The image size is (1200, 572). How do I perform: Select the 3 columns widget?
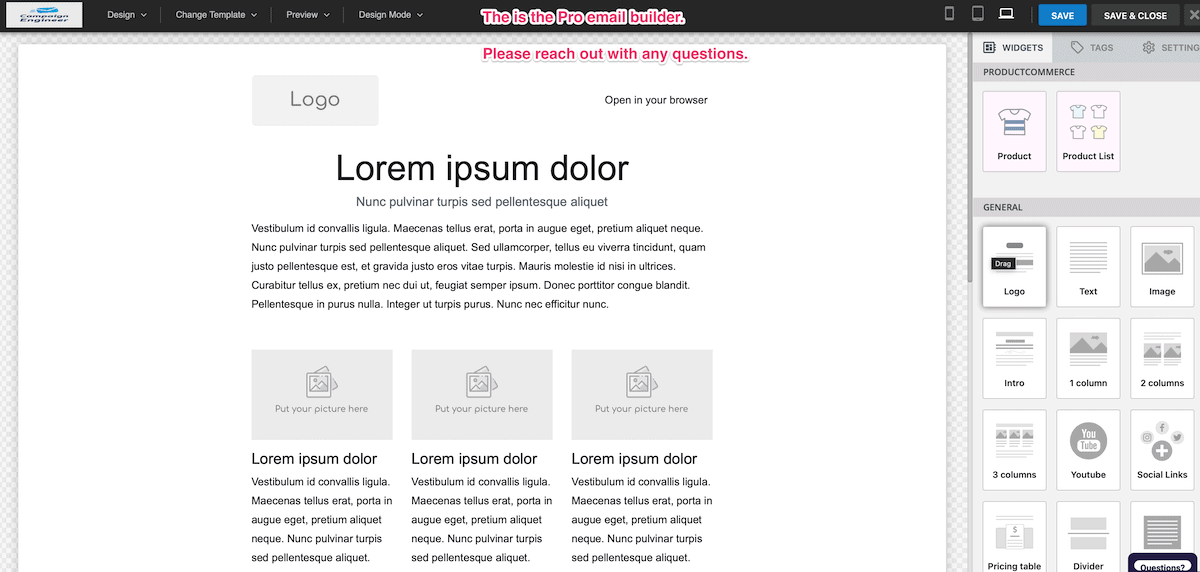click(x=1014, y=449)
